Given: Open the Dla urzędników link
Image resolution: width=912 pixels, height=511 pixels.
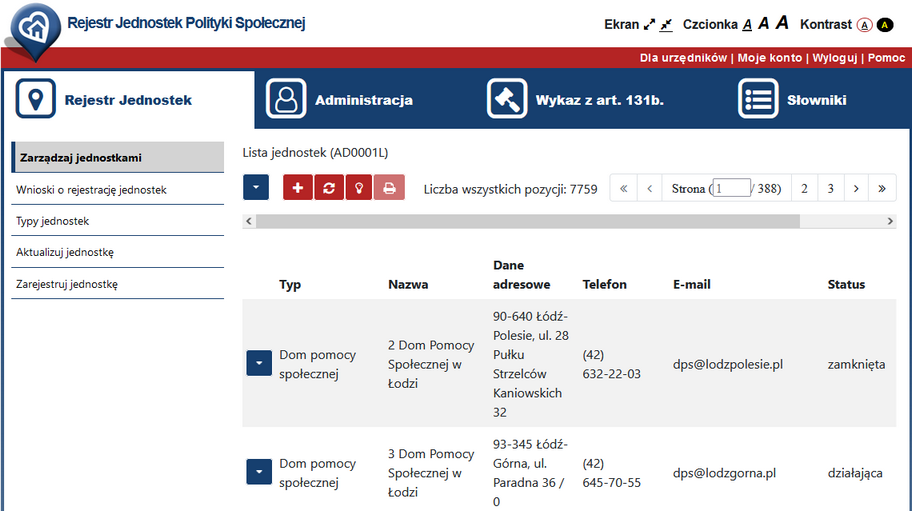Looking at the screenshot, I should tap(683, 58).
